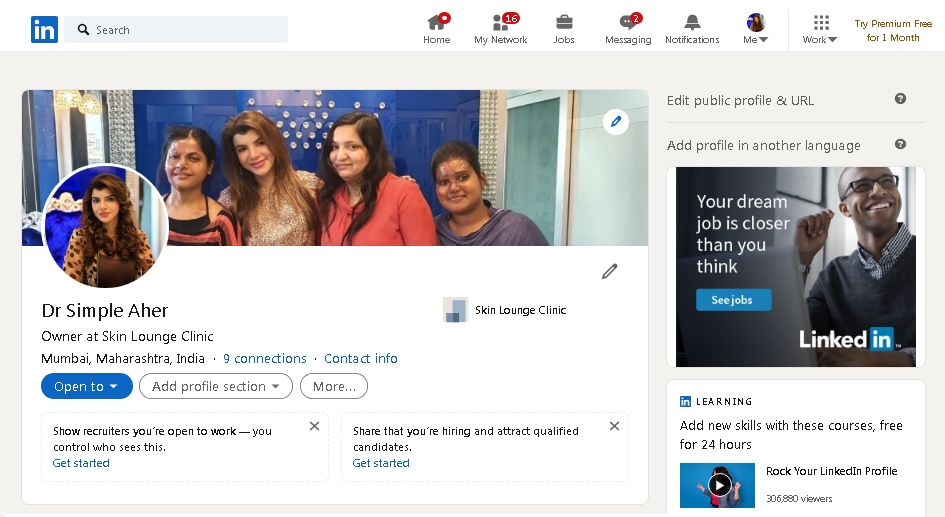
Task: Dismiss the open to work card
Action: pyautogui.click(x=314, y=426)
